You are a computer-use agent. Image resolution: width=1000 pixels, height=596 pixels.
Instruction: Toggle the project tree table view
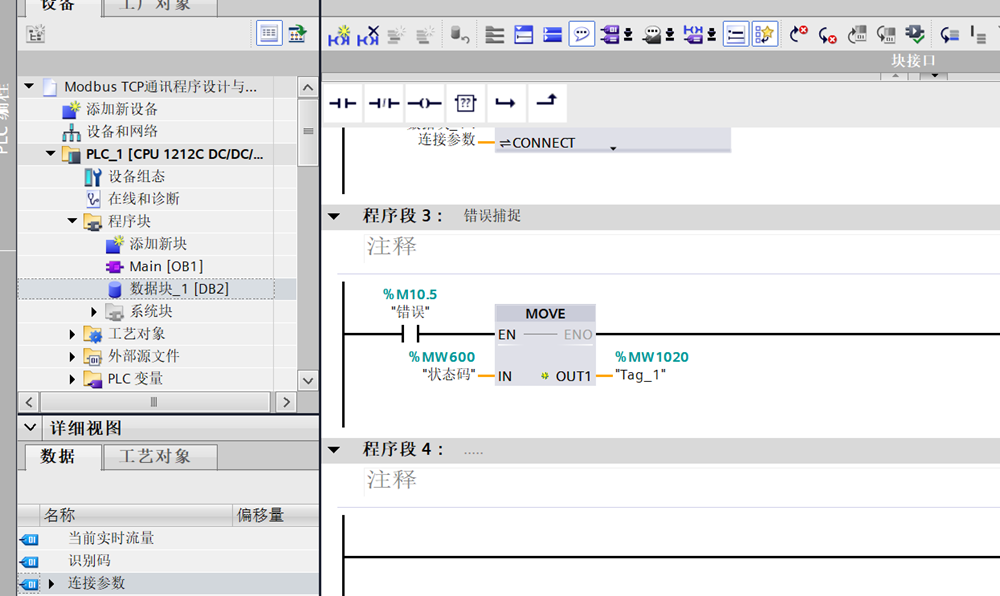tap(270, 33)
